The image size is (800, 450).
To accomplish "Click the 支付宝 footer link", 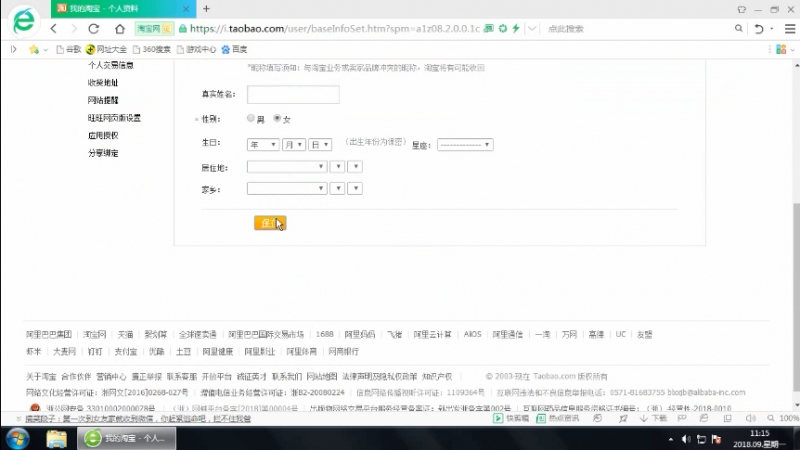I will coord(126,352).
